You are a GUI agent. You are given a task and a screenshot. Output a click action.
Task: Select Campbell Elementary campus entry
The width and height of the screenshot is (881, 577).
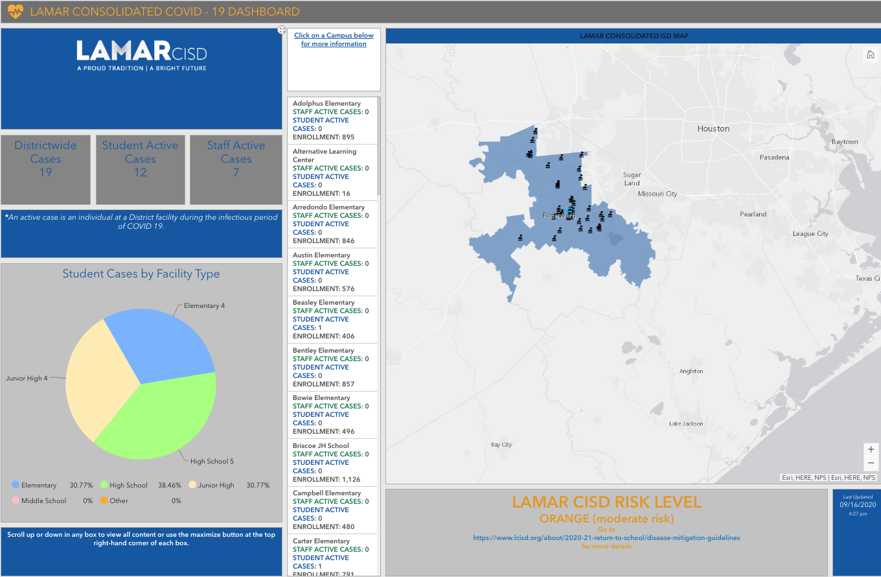point(333,510)
